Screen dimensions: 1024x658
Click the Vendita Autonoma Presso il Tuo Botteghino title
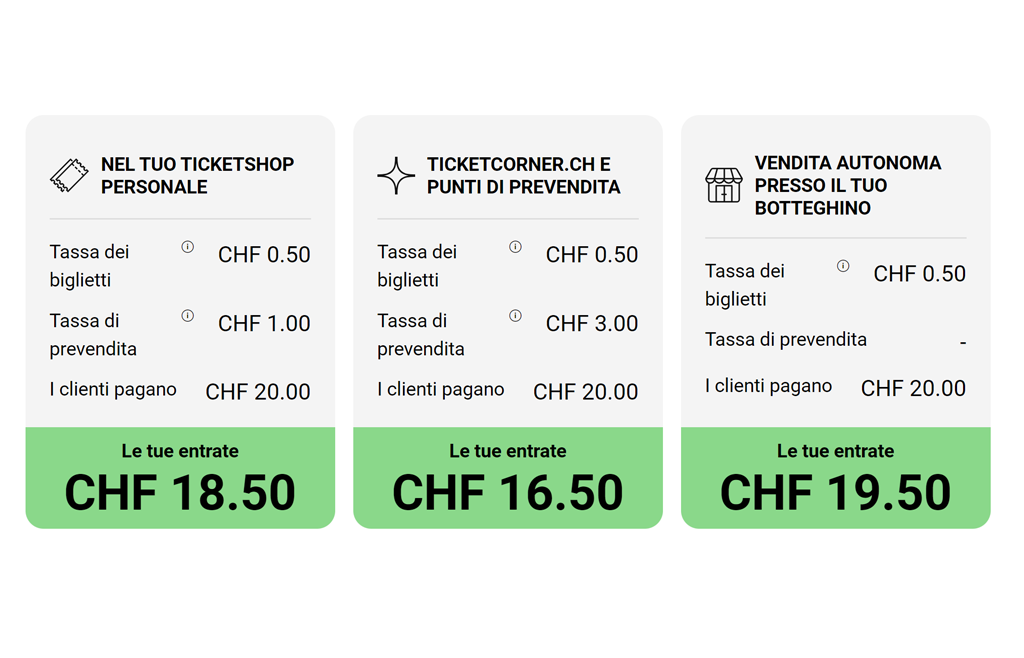(x=847, y=185)
